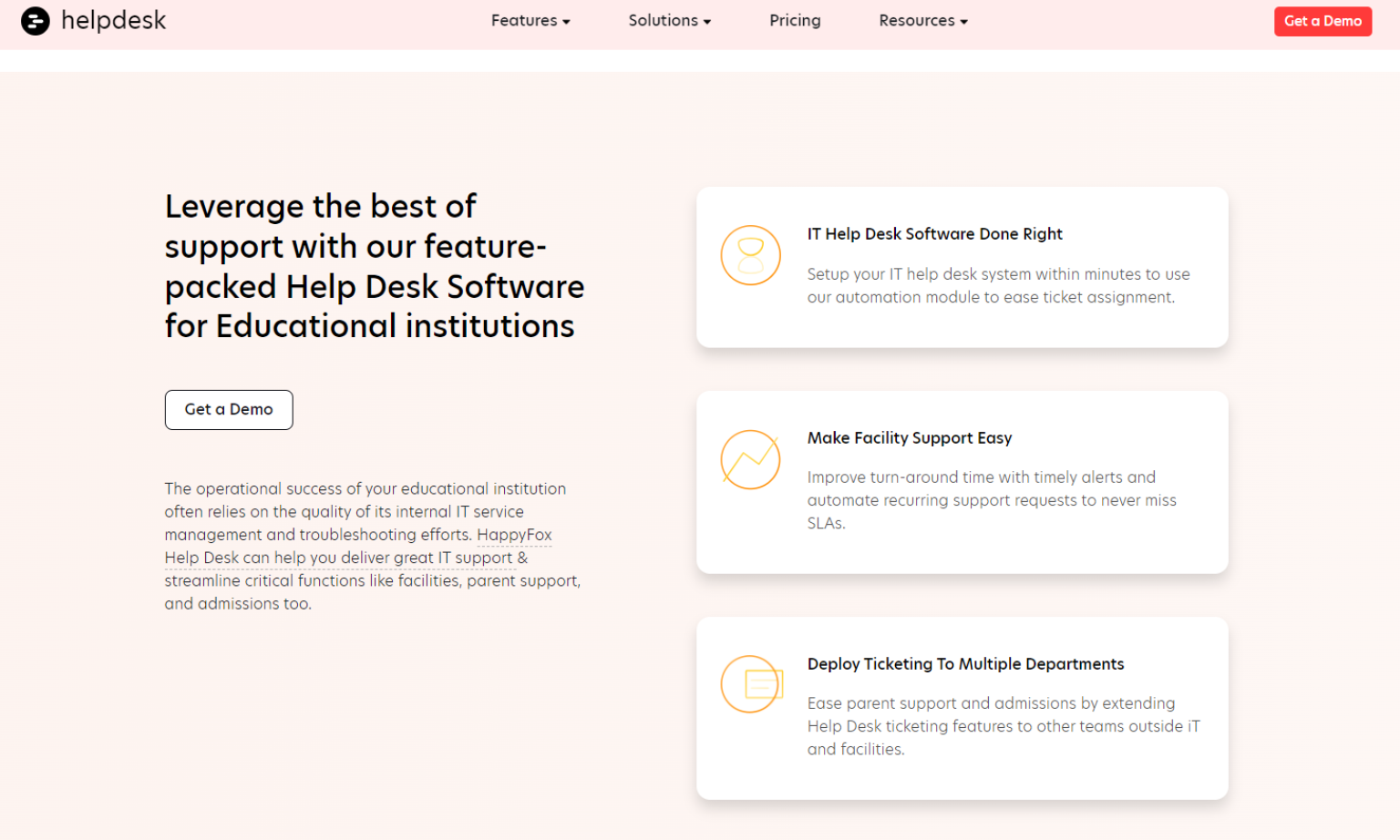
Task: Click the 'Improve turn-around time' description
Action: (x=992, y=500)
